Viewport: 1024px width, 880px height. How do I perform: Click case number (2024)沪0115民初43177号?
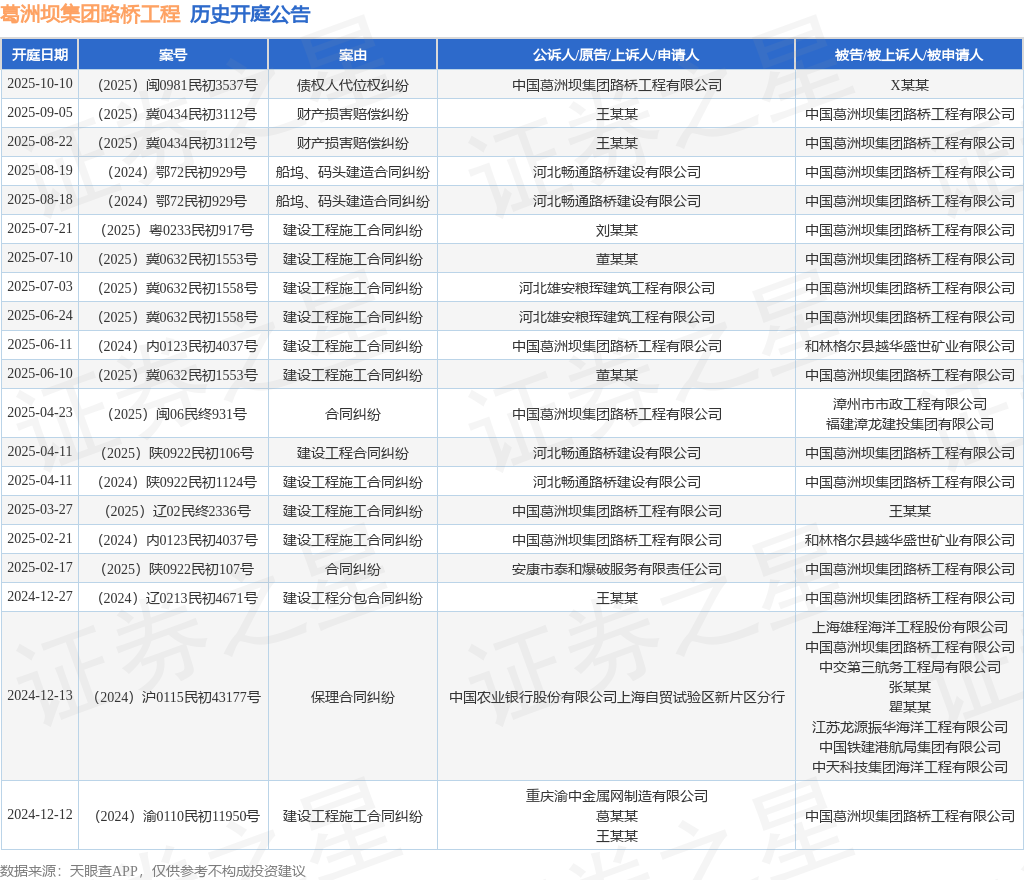pos(177,697)
